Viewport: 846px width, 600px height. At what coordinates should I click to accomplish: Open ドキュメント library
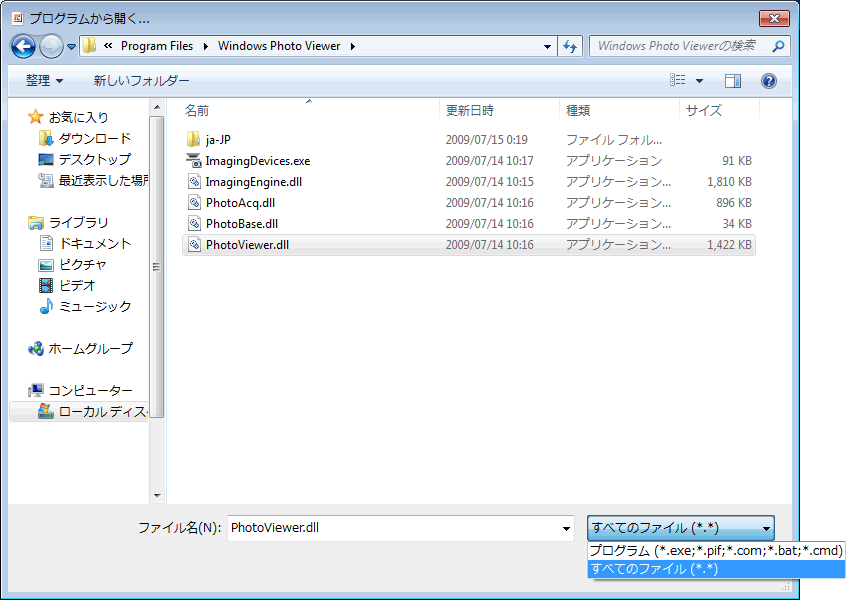pos(94,243)
